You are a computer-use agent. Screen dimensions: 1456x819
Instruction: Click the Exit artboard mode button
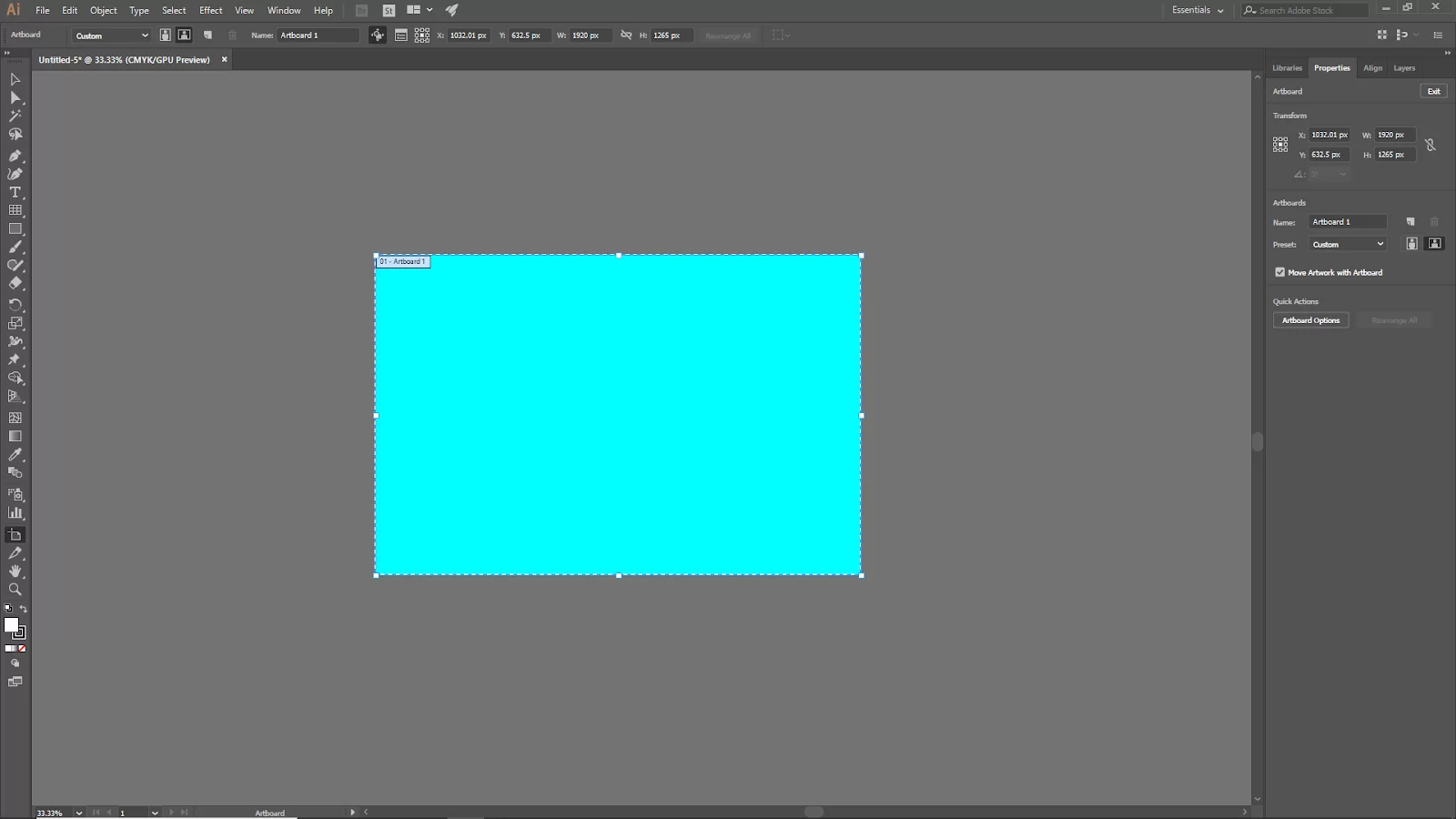(1433, 91)
